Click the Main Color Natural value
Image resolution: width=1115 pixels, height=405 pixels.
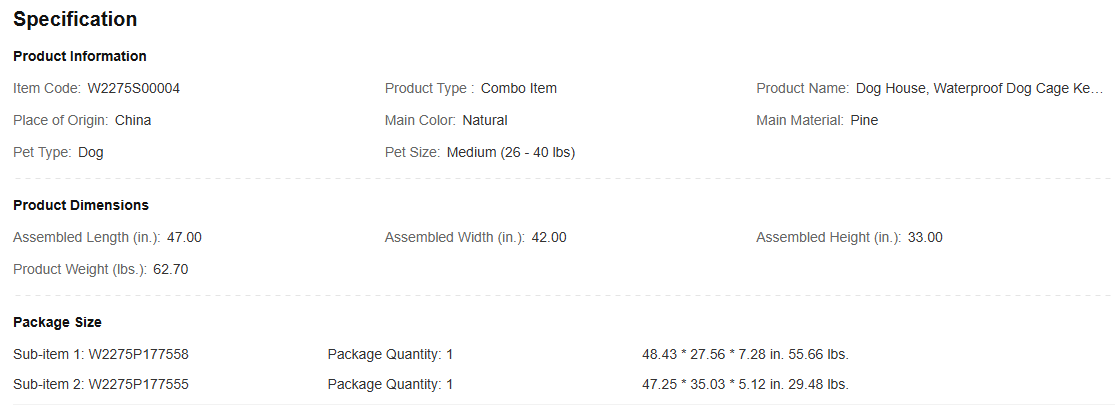pyautogui.click(x=484, y=120)
